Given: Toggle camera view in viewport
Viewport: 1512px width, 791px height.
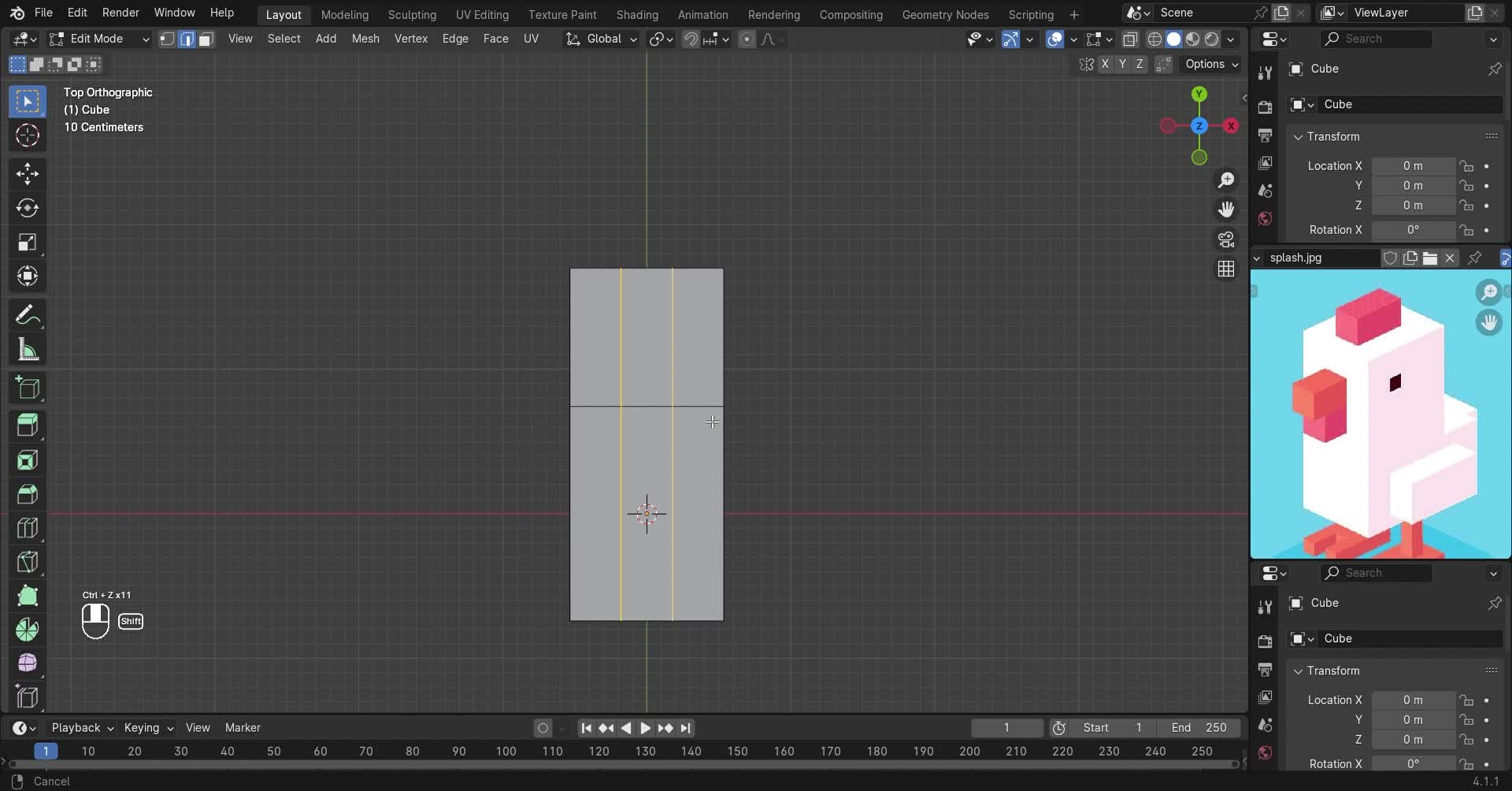Looking at the screenshot, I should tap(1226, 240).
